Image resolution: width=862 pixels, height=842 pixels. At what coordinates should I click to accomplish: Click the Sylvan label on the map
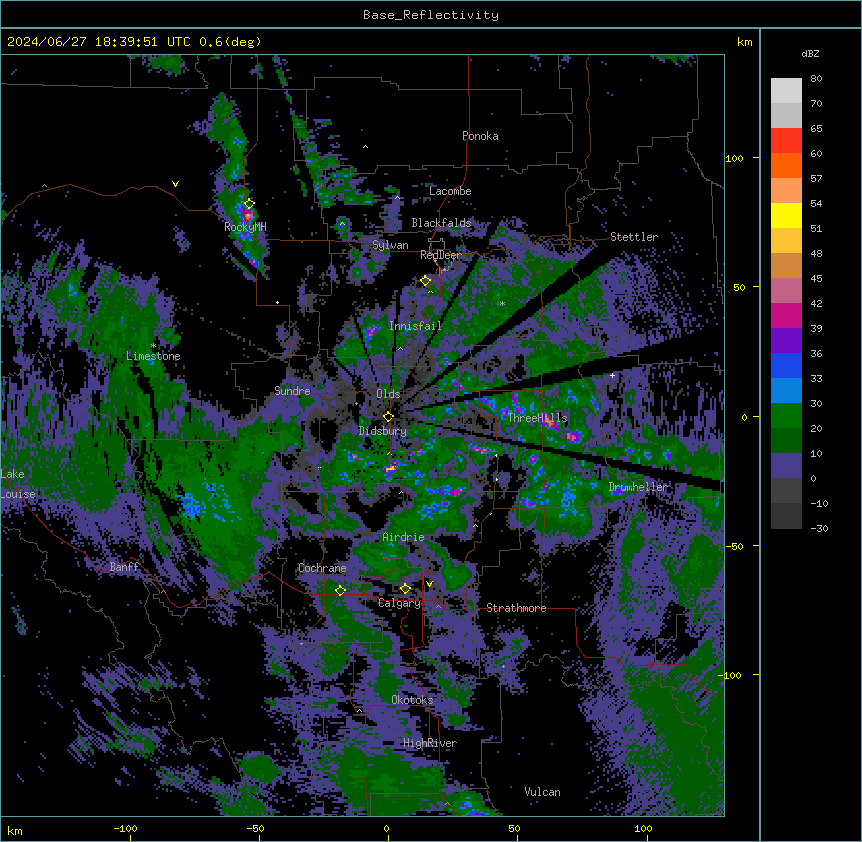click(x=390, y=245)
